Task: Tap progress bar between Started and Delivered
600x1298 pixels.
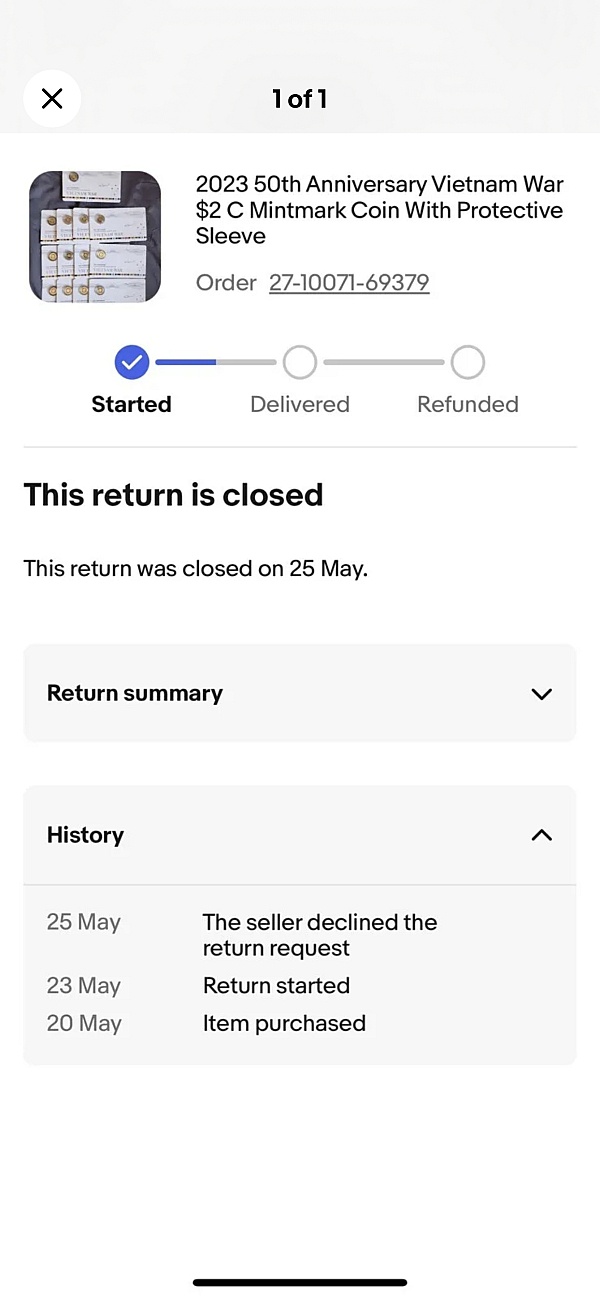Action: click(216, 362)
